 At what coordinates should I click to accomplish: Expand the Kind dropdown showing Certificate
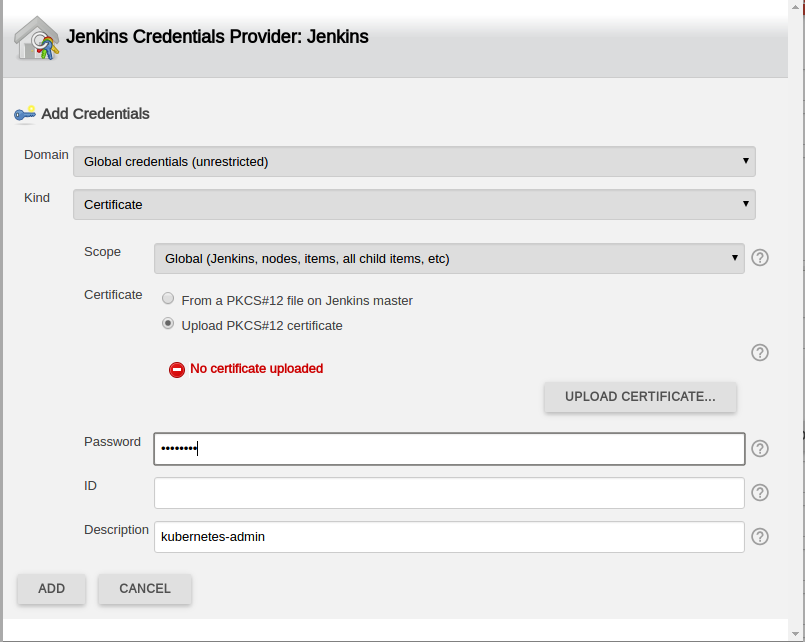414,204
